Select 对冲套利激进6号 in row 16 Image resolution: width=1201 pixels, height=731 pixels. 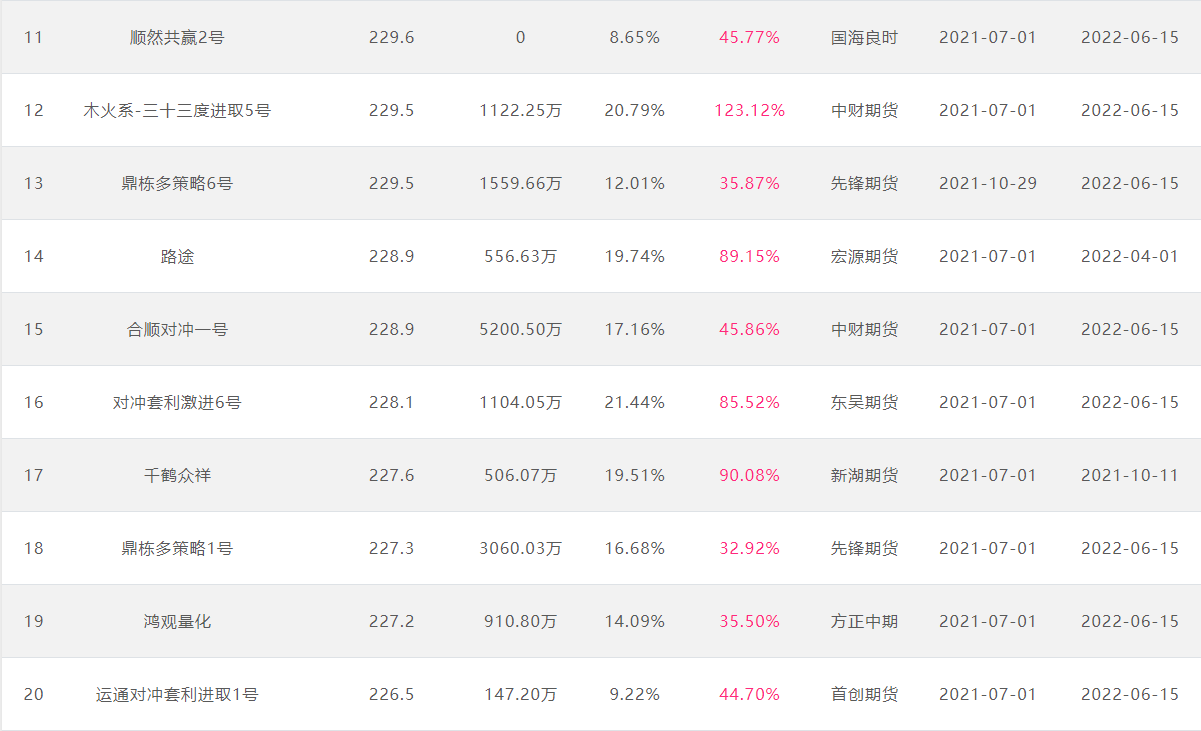[177, 402]
